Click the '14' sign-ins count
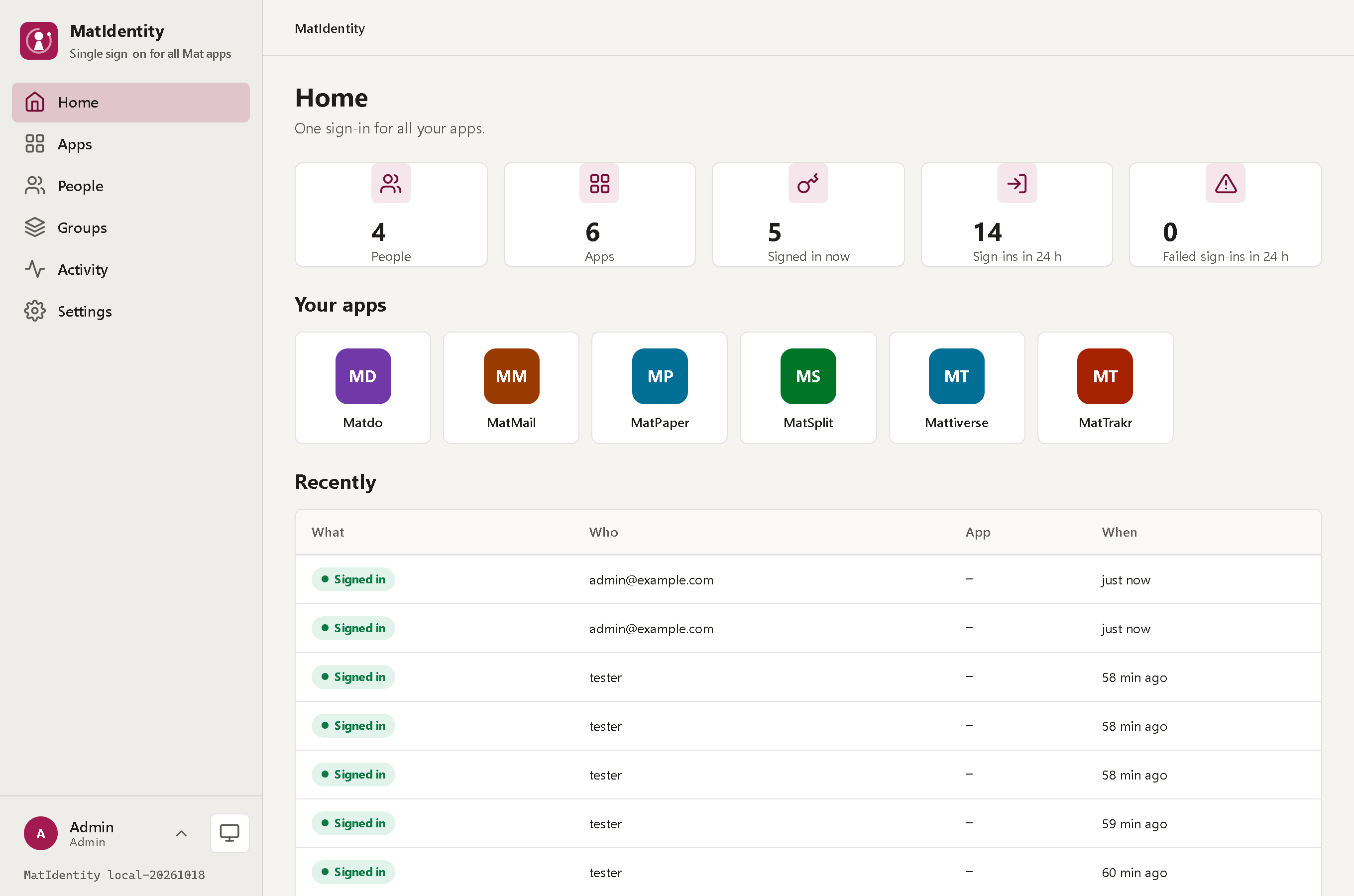The image size is (1354, 896). tap(987, 232)
